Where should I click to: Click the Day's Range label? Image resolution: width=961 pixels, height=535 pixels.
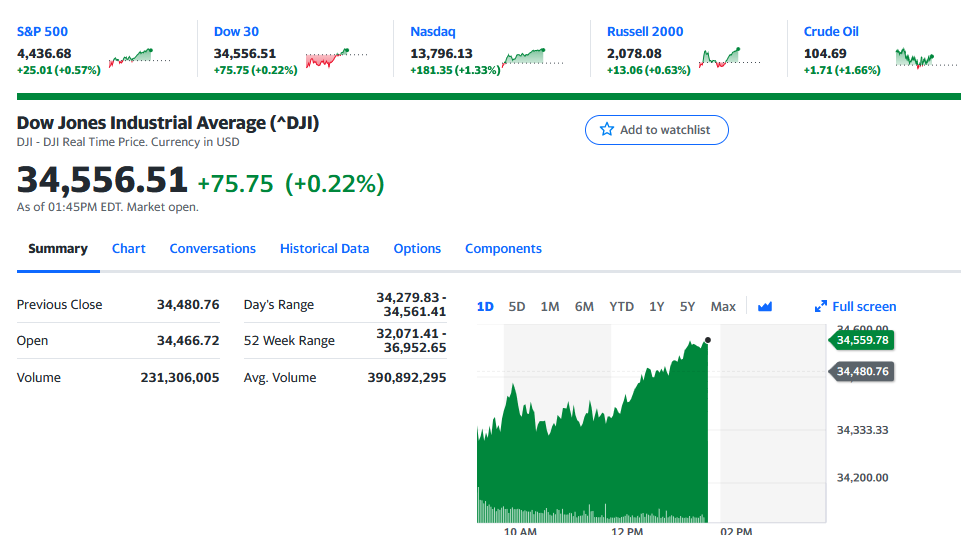coord(279,305)
